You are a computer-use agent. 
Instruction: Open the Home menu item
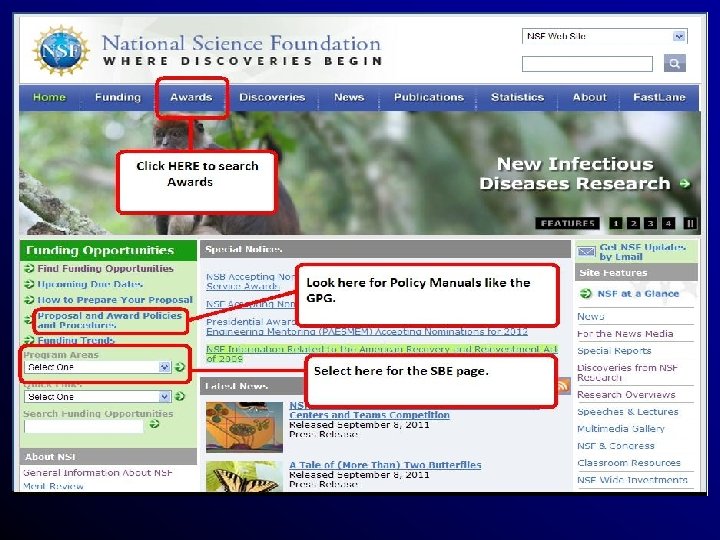click(50, 97)
